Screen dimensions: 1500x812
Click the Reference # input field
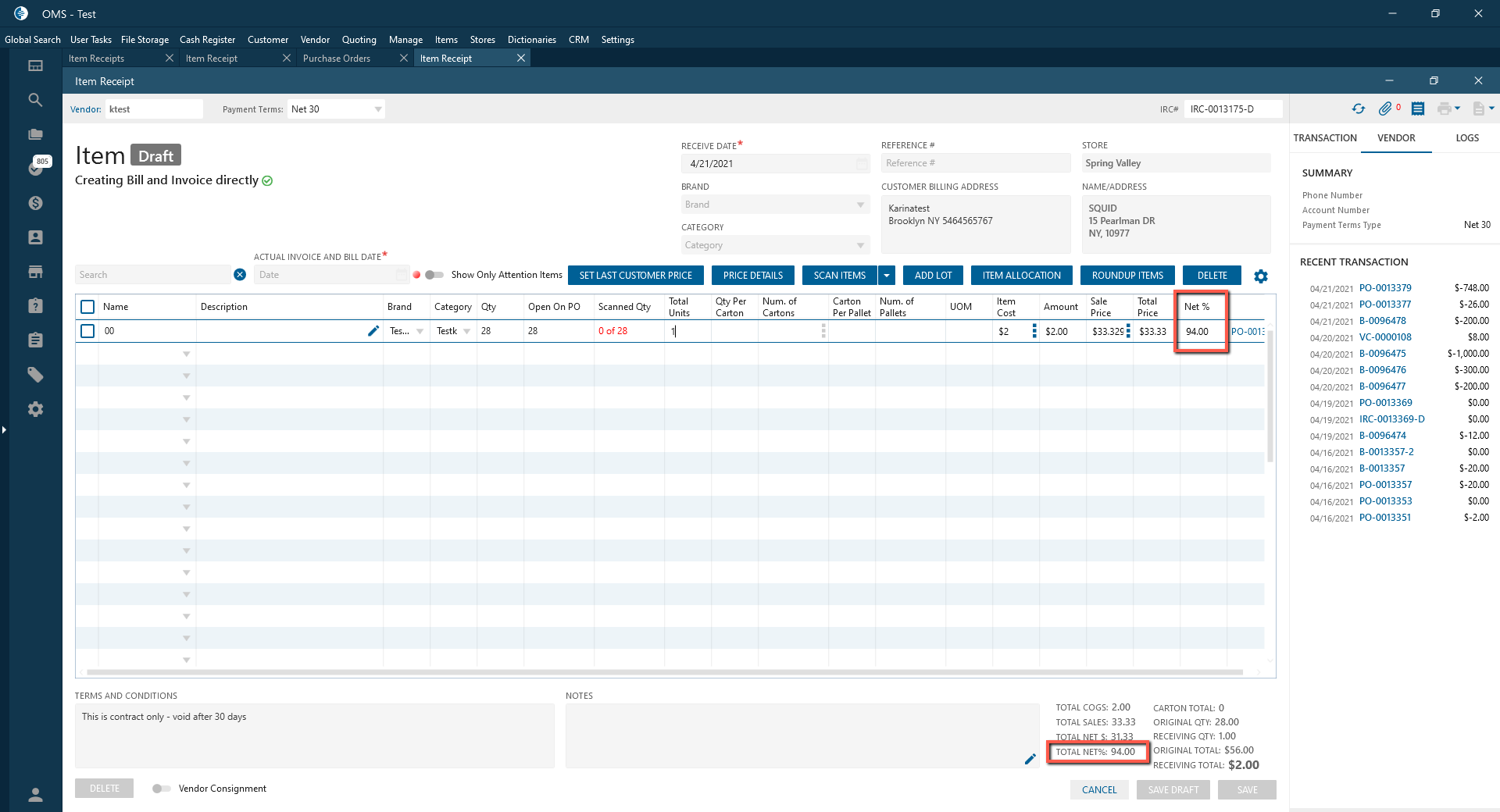[974, 163]
